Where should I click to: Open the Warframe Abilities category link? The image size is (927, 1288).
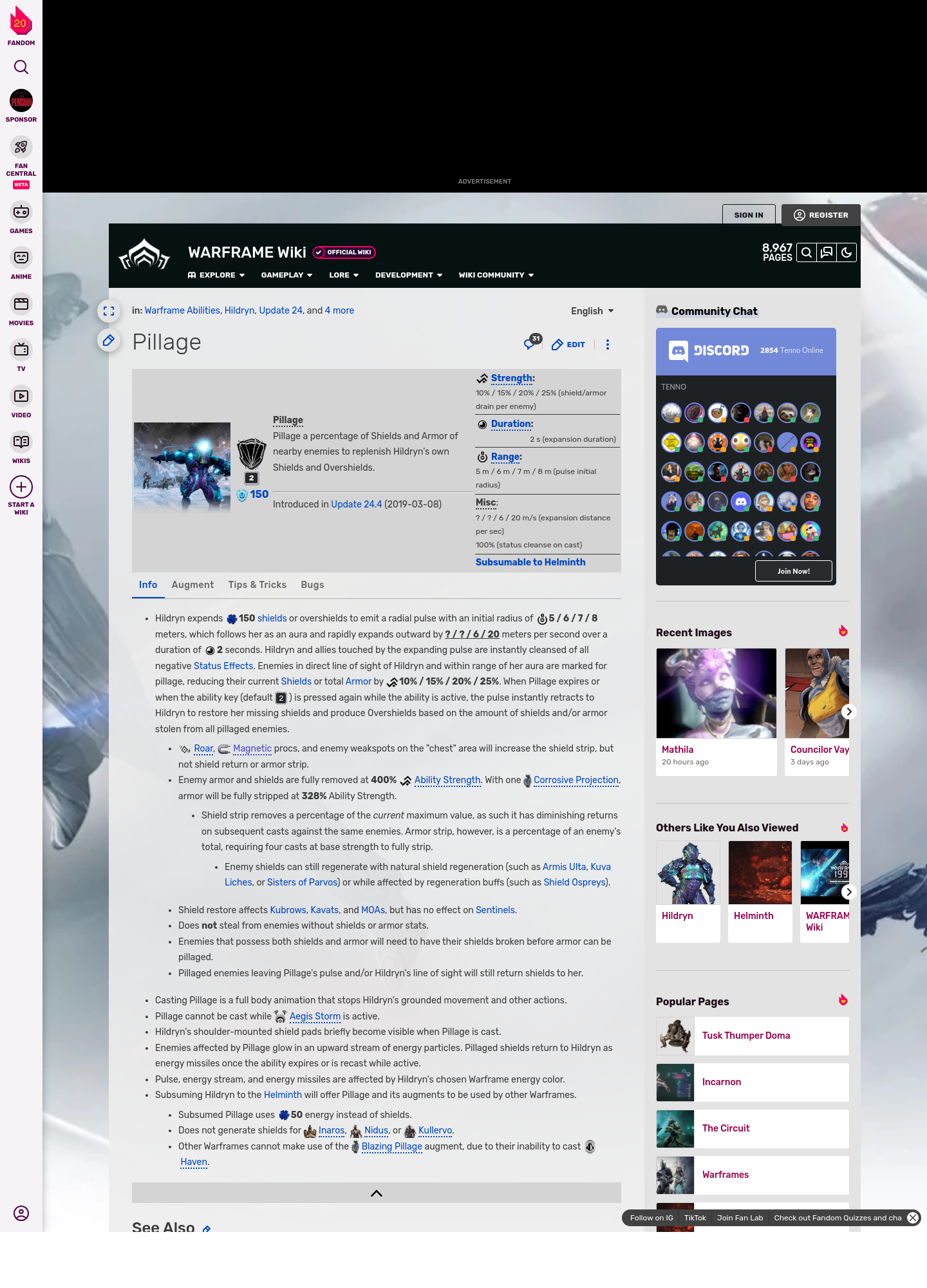(182, 310)
